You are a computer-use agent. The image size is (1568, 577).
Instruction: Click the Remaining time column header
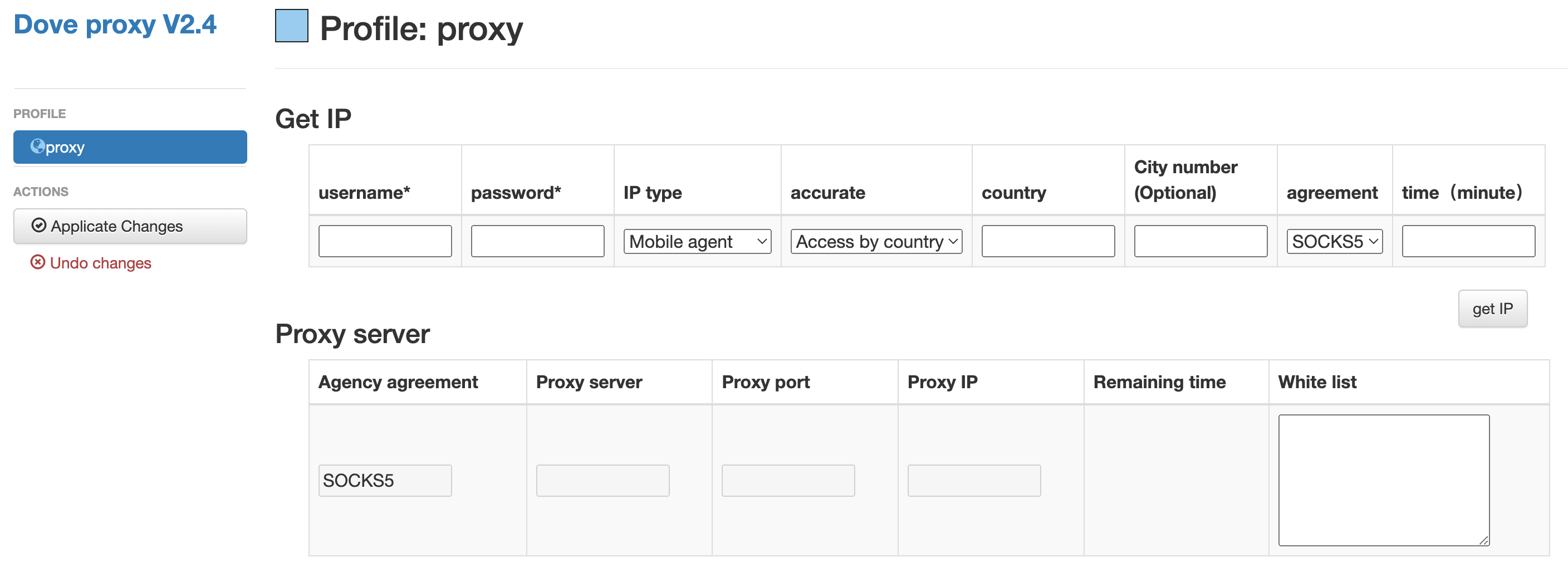pyautogui.click(x=1159, y=382)
